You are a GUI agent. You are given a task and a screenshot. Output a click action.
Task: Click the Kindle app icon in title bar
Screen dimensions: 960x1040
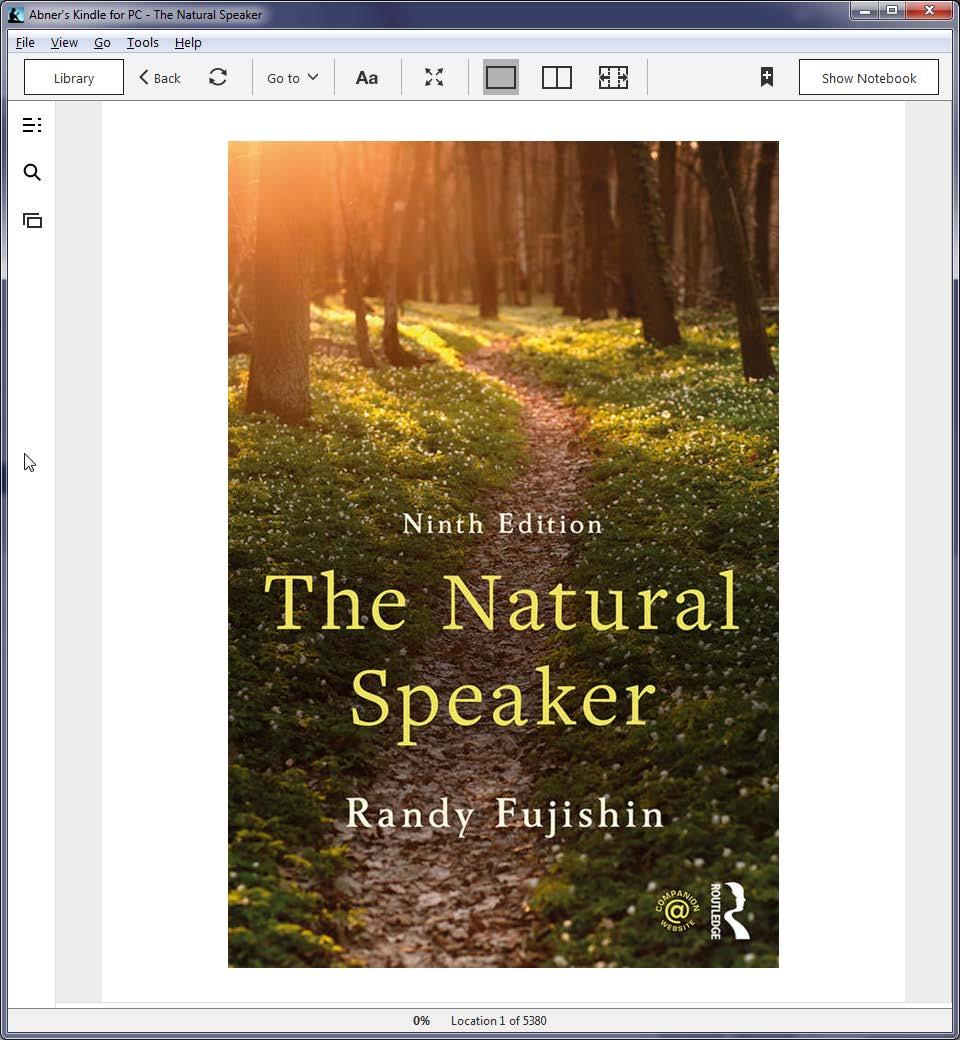click(16, 15)
